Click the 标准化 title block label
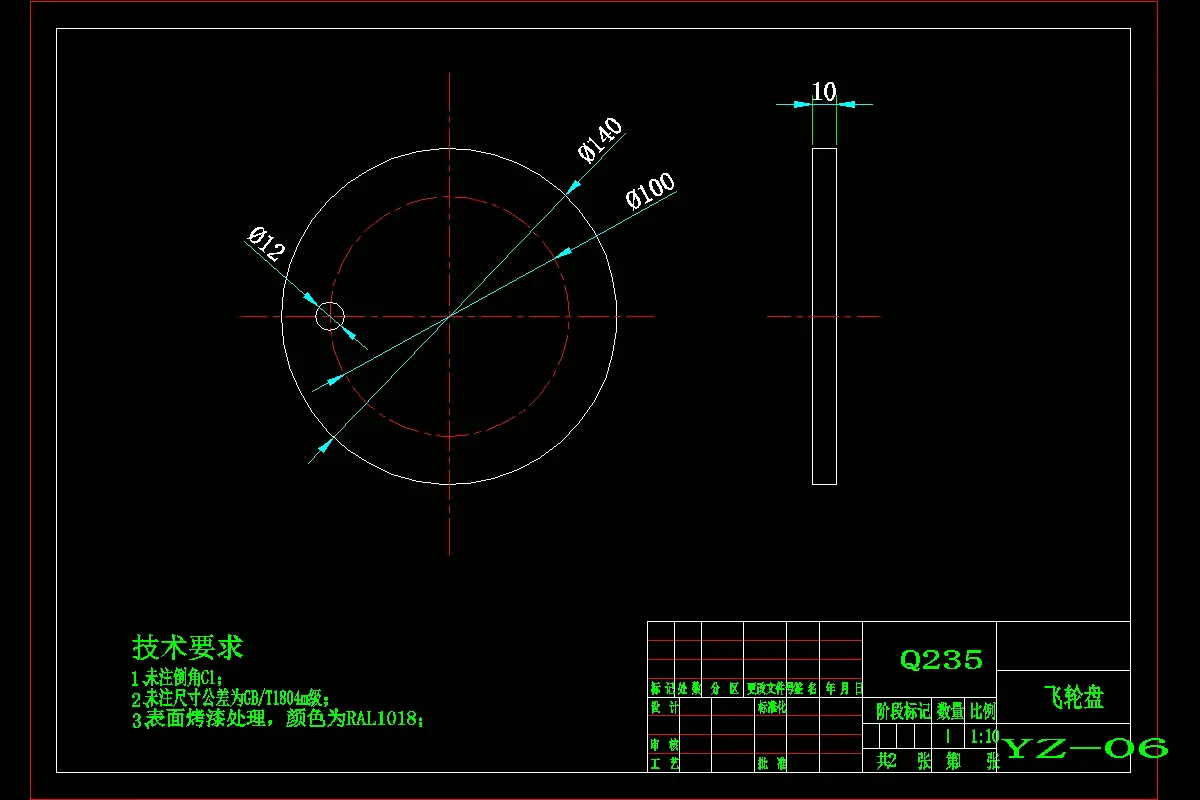This screenshot has width=1200, height=800. tap(773, 707)
